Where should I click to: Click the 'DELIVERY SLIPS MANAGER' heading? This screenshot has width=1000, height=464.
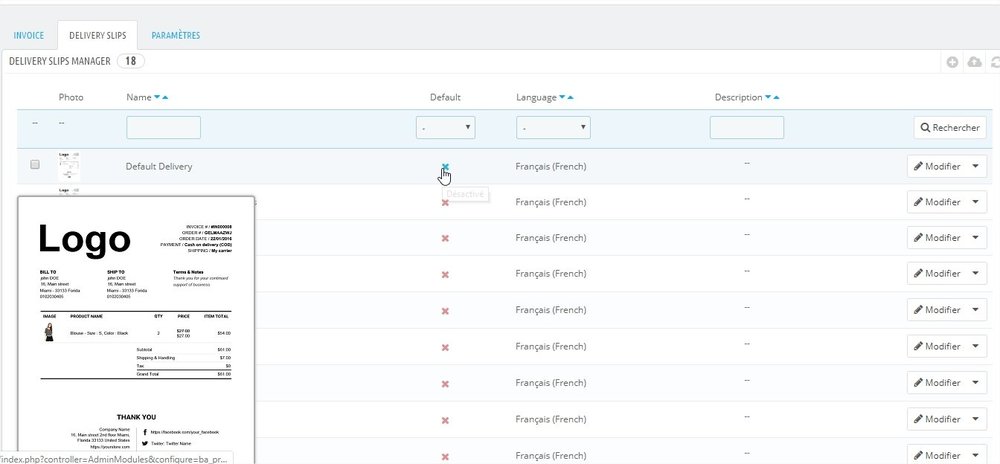coord(60,61)
